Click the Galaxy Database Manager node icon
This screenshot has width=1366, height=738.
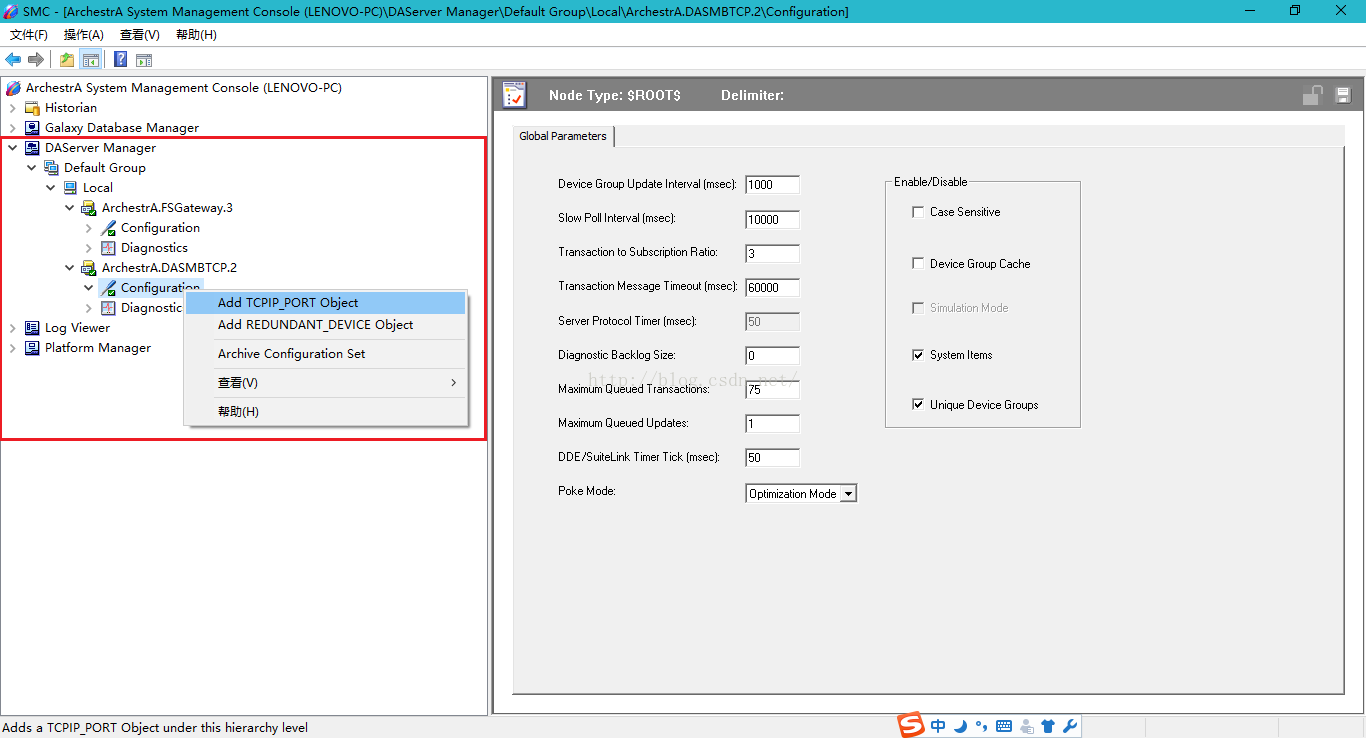(x=33, y=128)
